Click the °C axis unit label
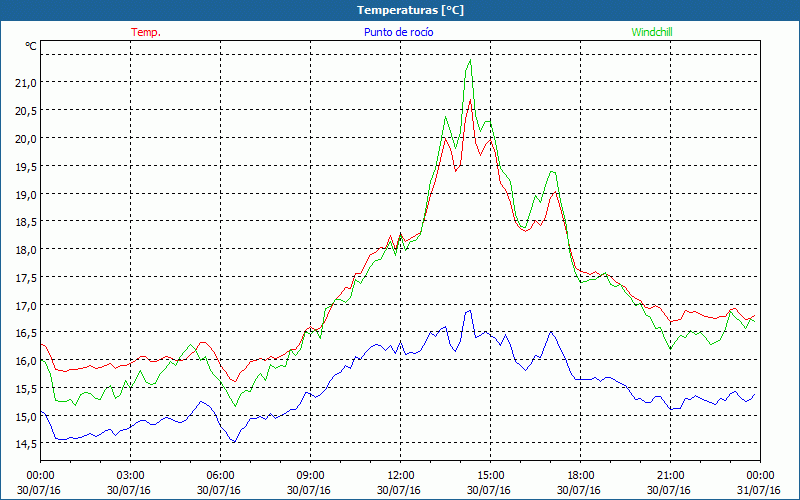800x500 pixels. (x=31, y=46)
